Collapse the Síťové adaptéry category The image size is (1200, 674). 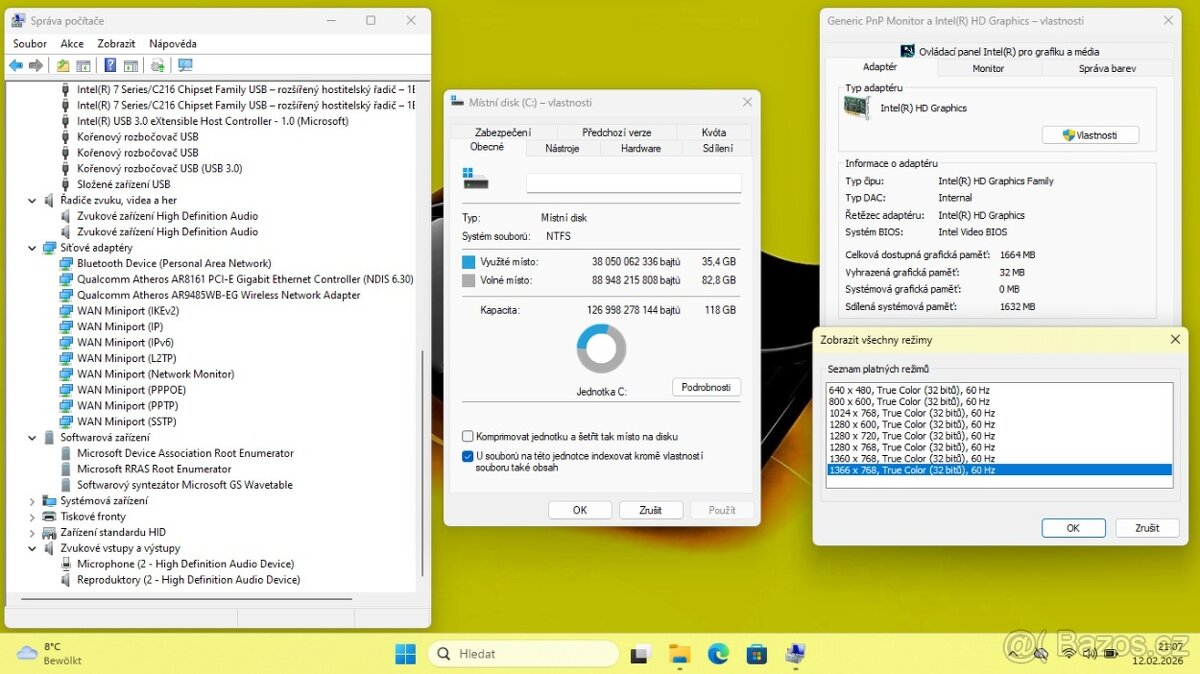32,247
